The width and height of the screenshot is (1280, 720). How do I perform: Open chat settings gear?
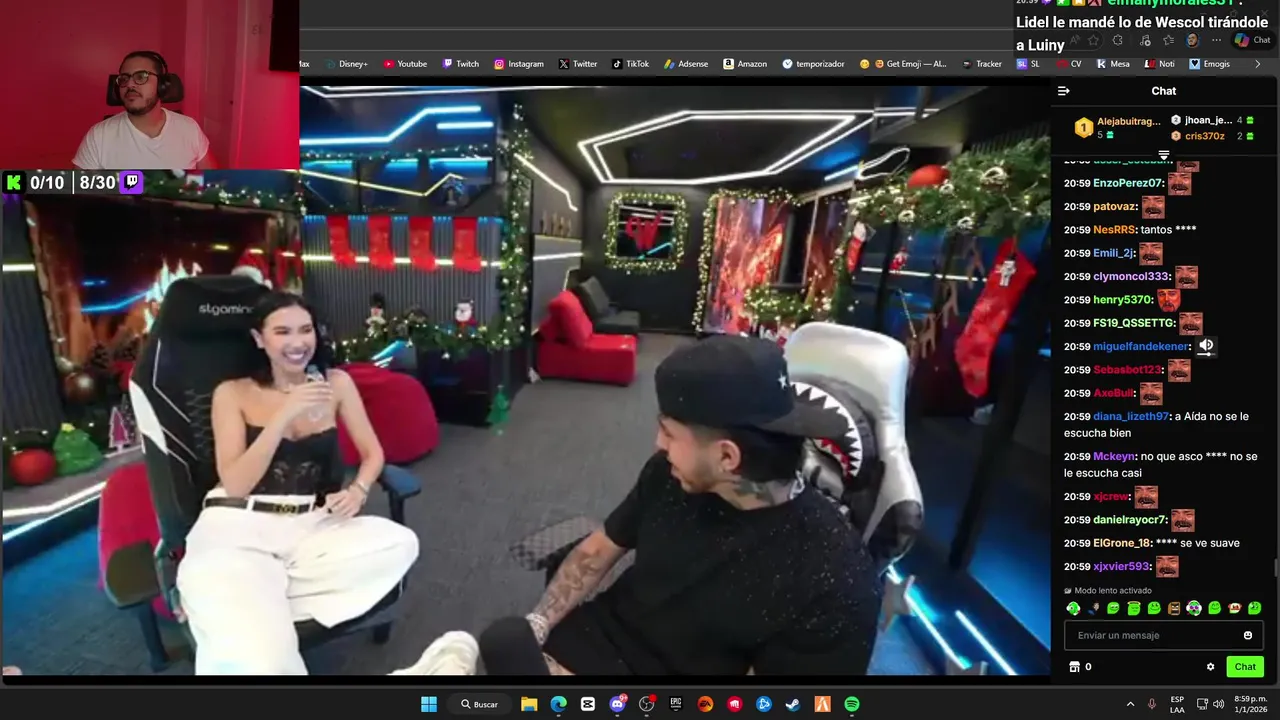1210,667
